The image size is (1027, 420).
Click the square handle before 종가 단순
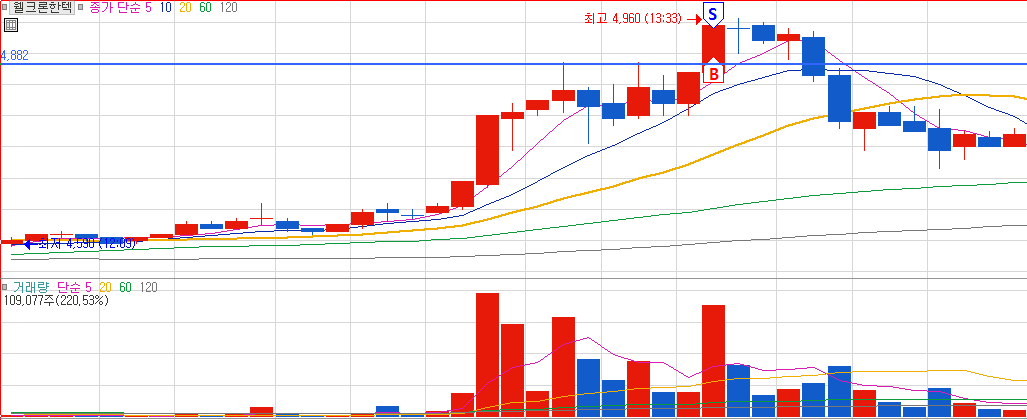coord(80,8)
